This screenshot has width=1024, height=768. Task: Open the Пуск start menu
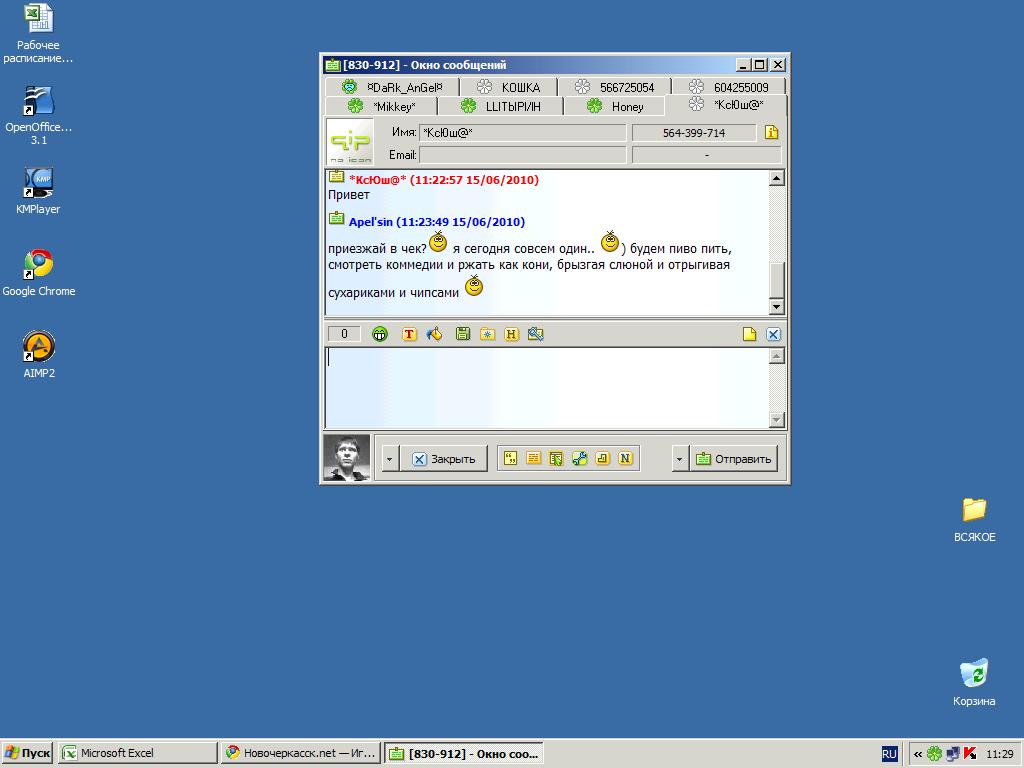27,753
